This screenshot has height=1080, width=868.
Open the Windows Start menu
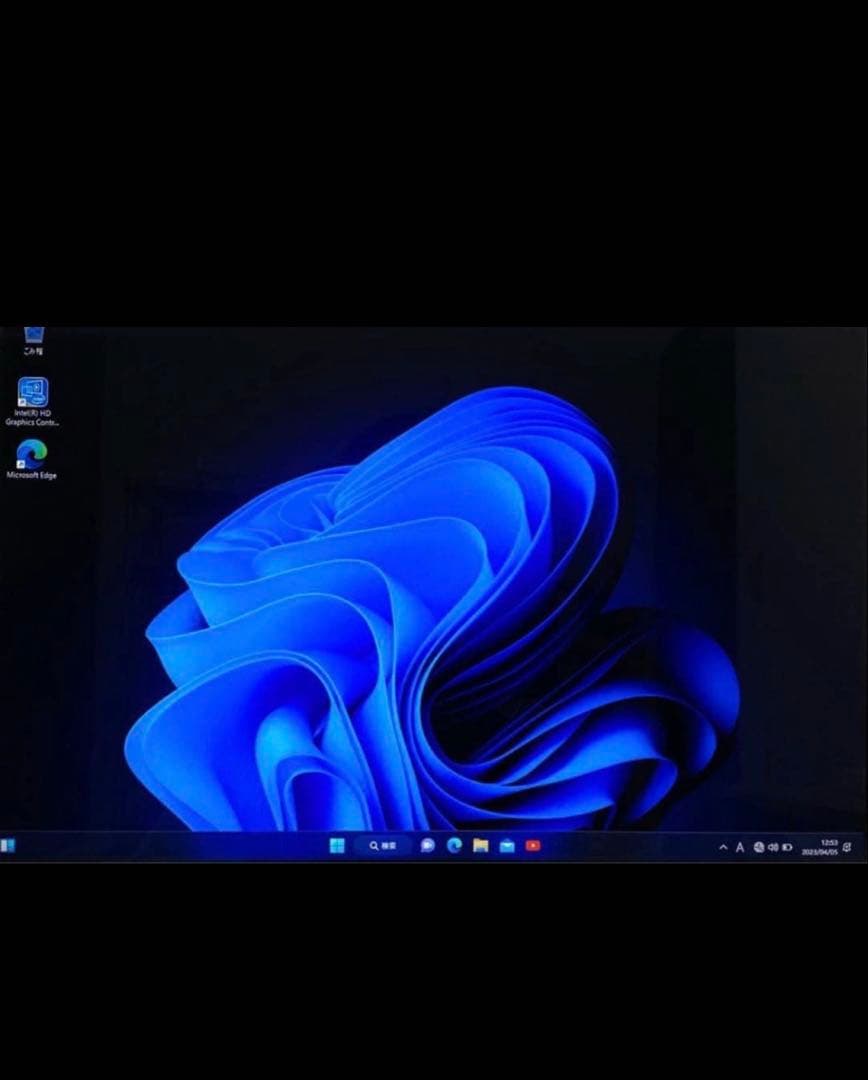point(337,846)
